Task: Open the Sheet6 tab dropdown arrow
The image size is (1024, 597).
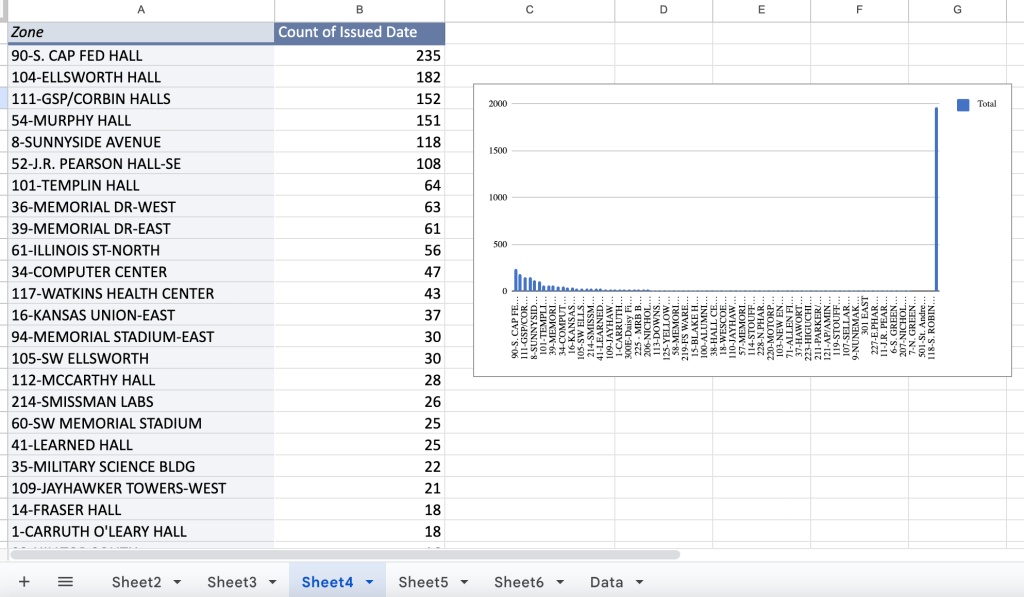Action: point(561,582)
